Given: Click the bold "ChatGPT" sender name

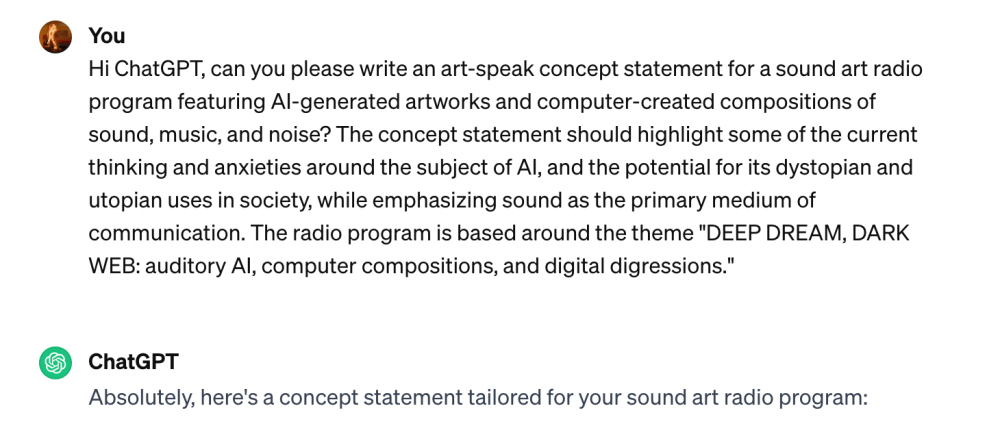Looking at the screenshot, I should pyautogui.click(x=133, y=362).
